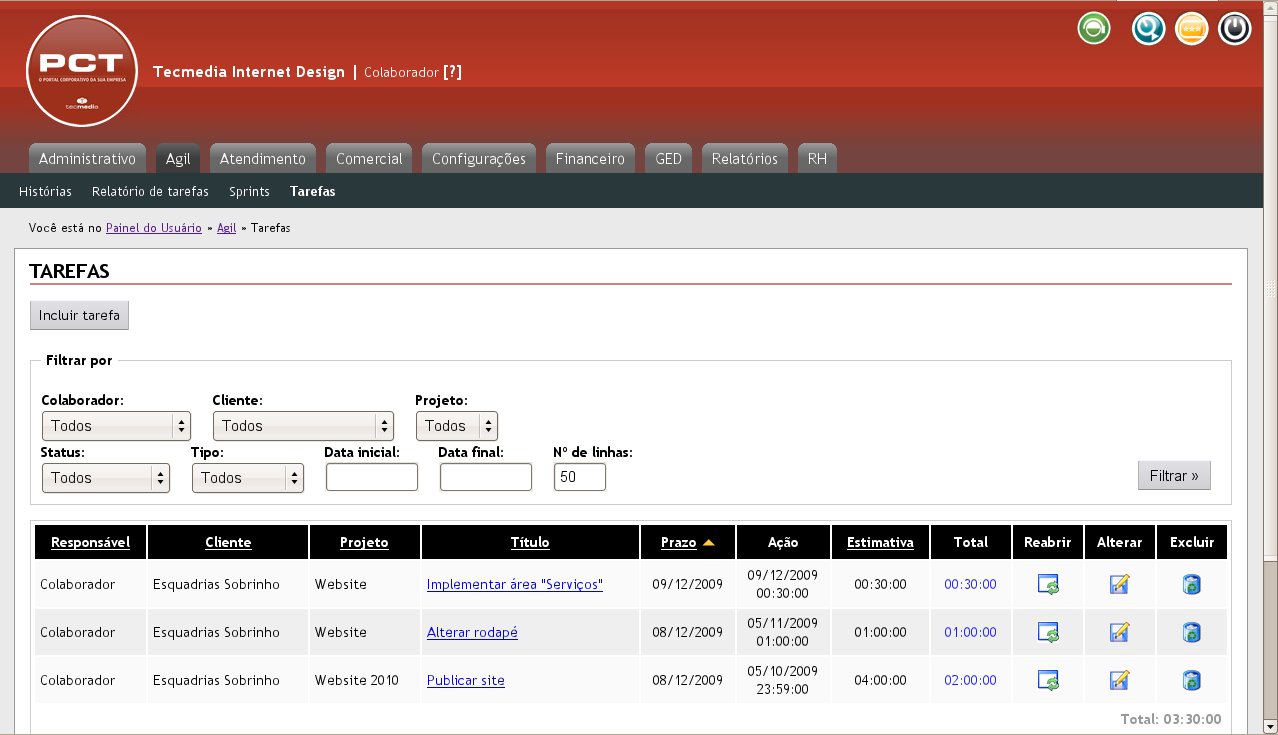Sort the table by Prazo column
Viewport: 1278px width, 735px height.
(x=679, y=542)
